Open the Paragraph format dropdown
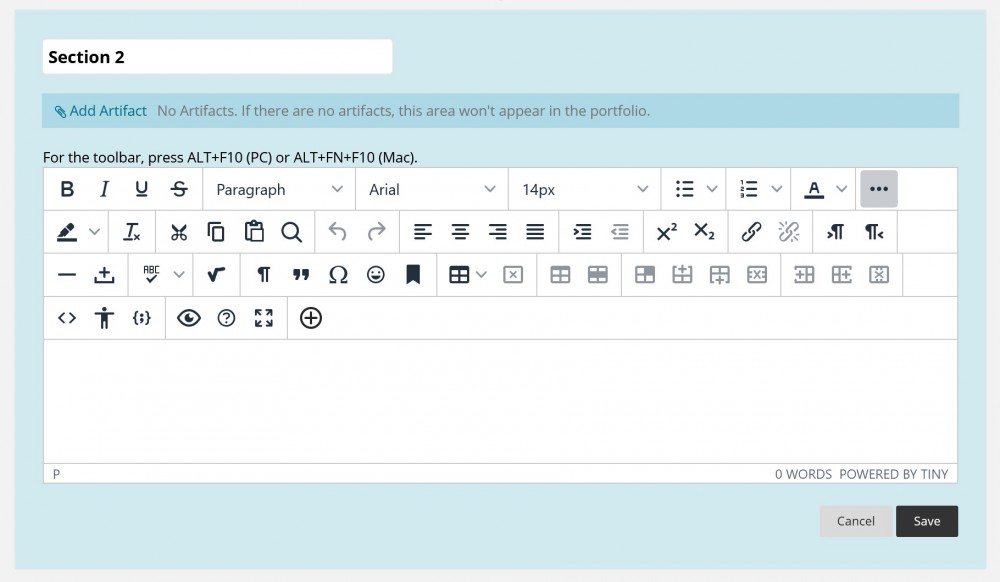Screen dimensions: 1000x582 [279, 189]
